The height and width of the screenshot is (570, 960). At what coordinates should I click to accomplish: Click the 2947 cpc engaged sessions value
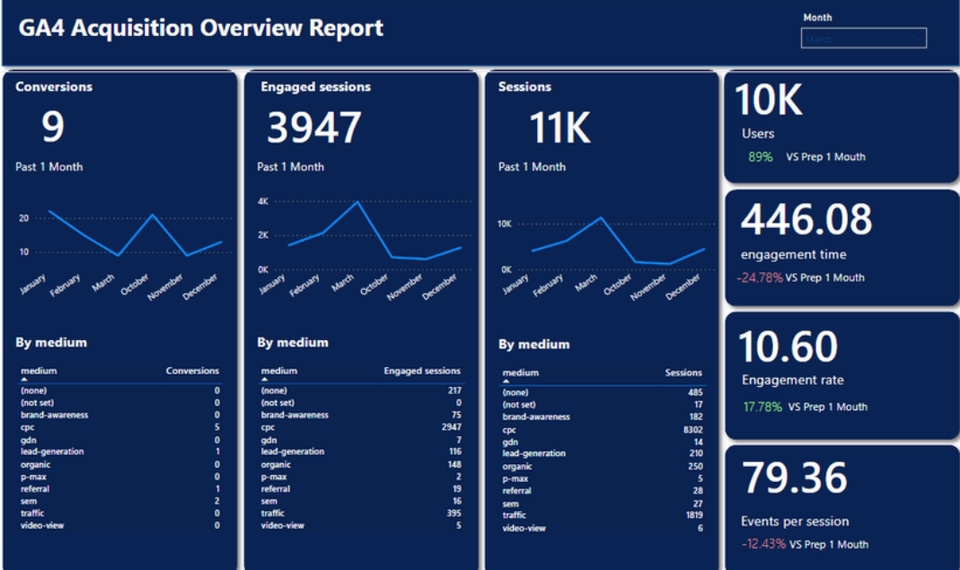(452, 427)
